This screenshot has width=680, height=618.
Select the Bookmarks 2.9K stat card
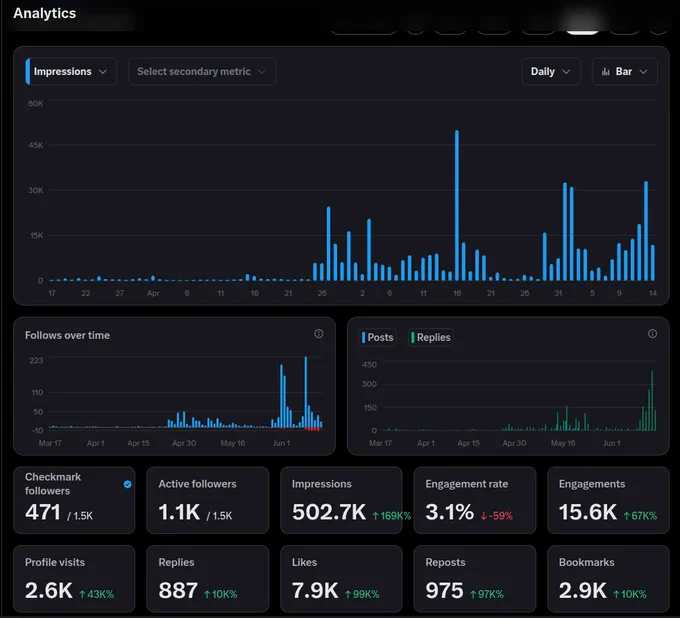(x=608, y=579)
